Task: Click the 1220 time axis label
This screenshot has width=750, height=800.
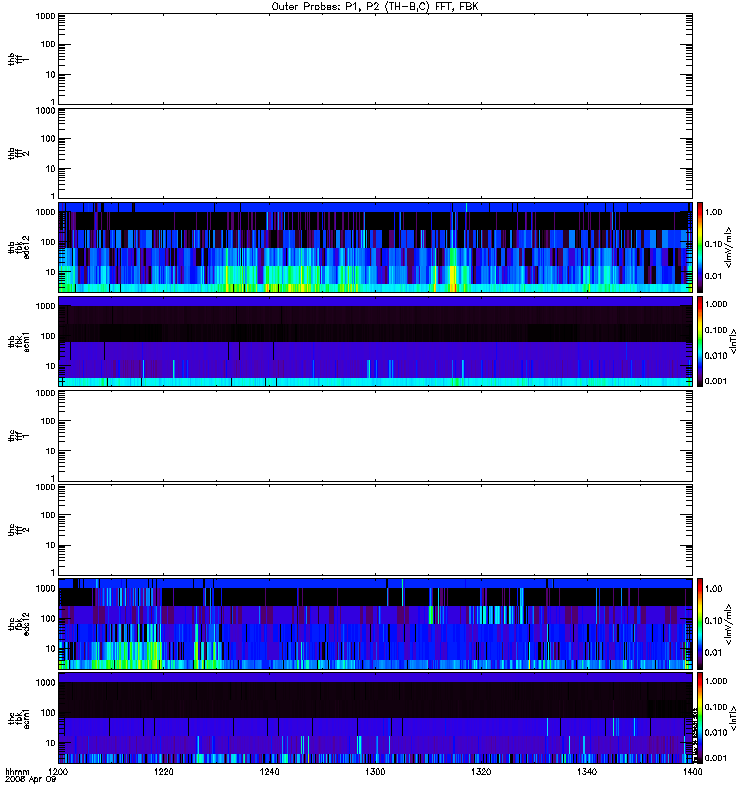Action: [x=164, y=771]
